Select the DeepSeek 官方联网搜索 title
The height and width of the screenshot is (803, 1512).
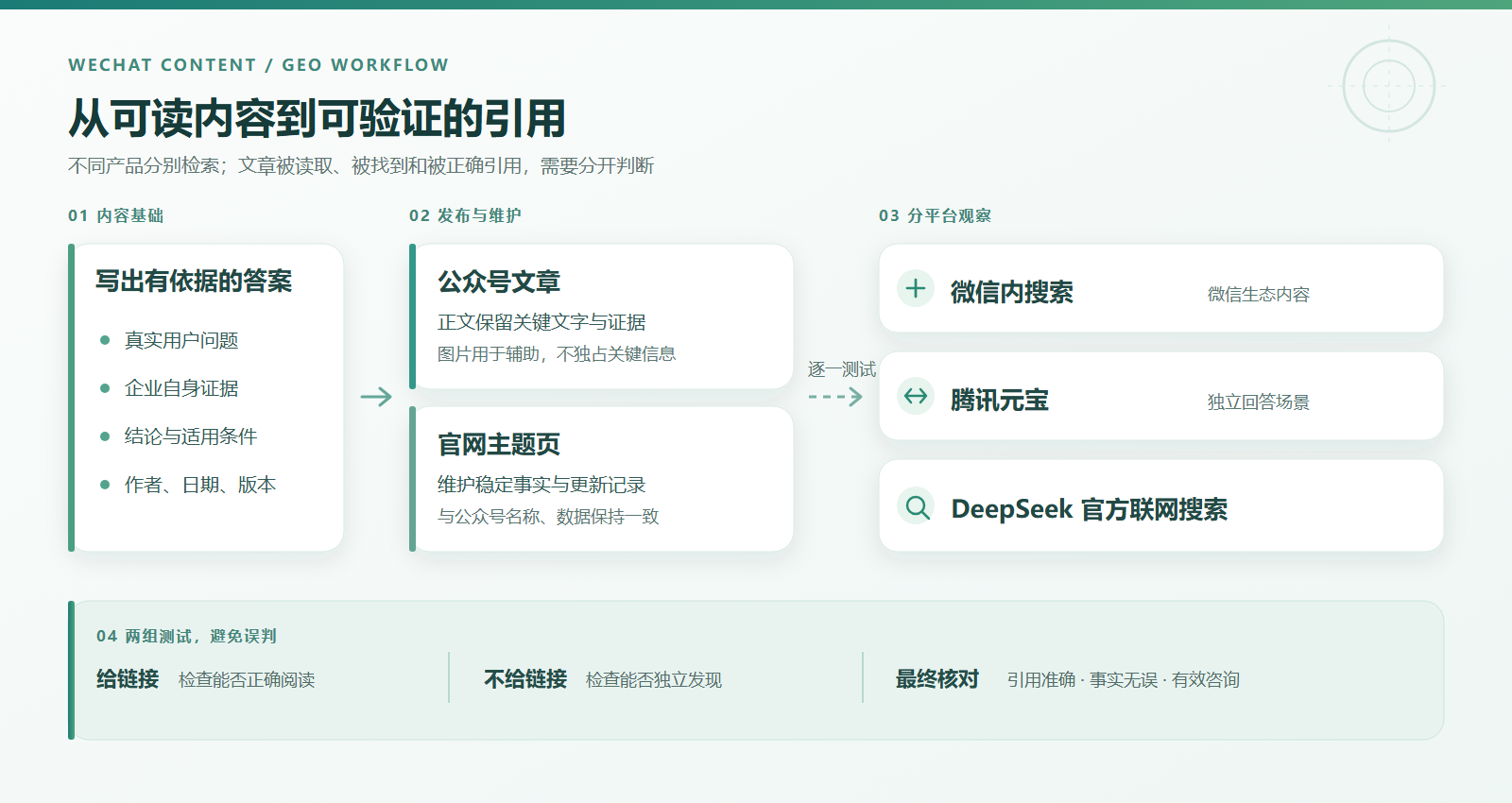pyautogui.click(x=1090, y=509)
